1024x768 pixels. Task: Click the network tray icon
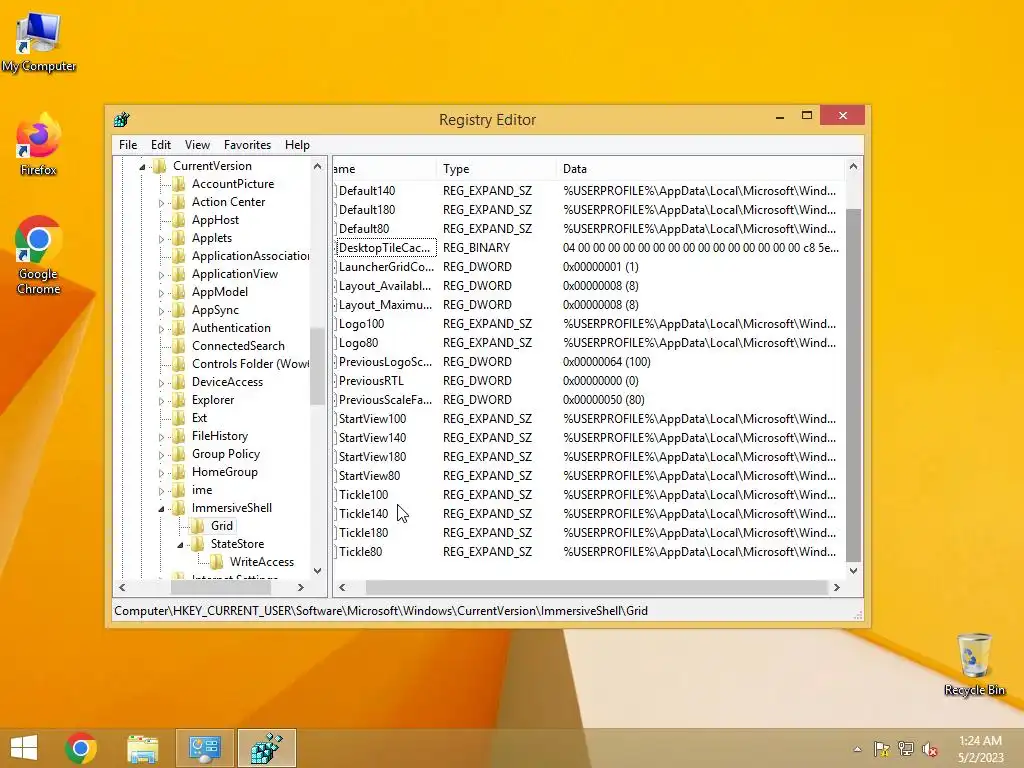click(x=905, y=749)
